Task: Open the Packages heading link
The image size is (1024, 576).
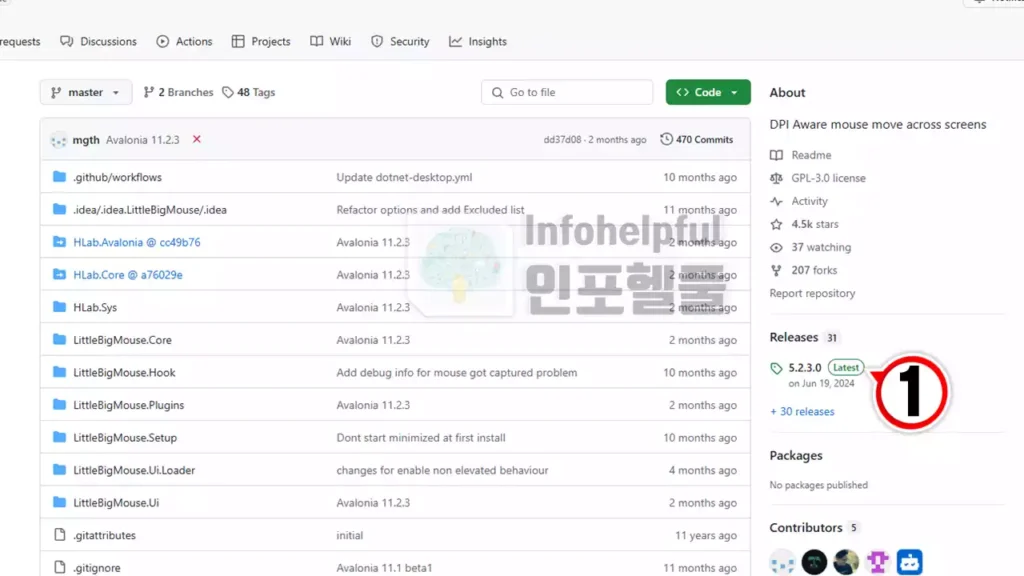Action: pos(795,456)
